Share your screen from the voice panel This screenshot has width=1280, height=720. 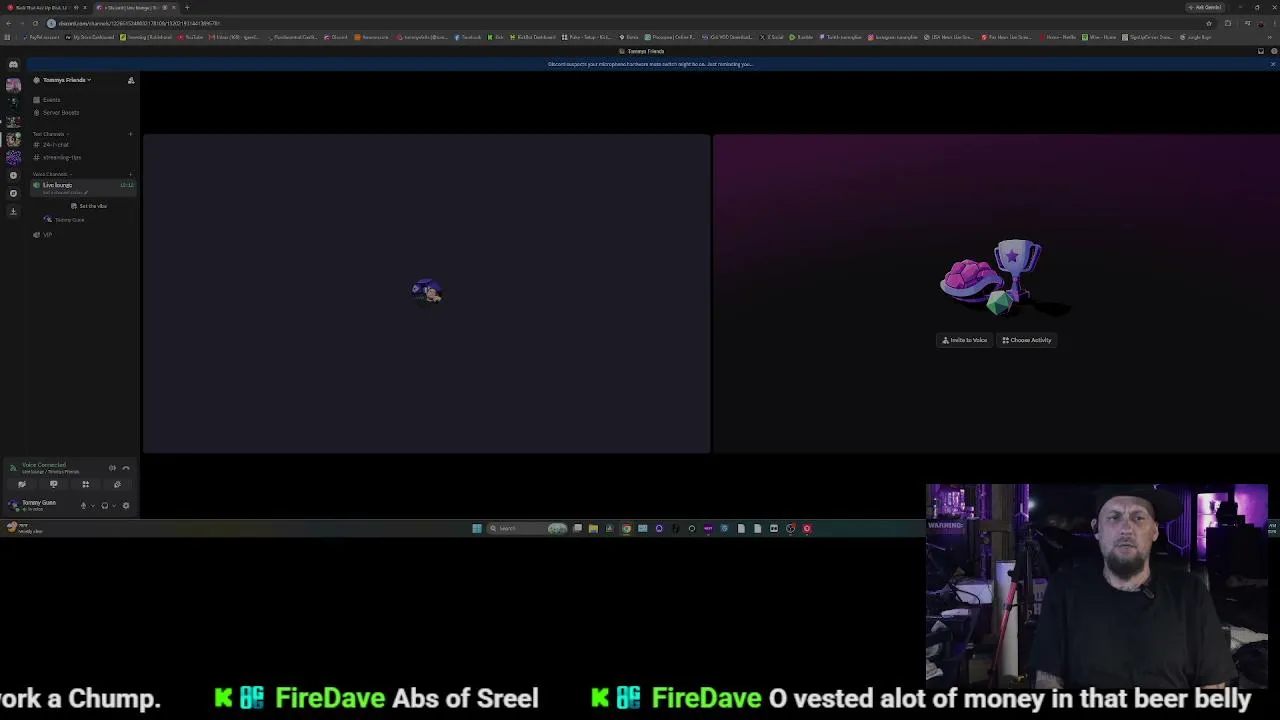pyautogui.click(x=54, y=485)
